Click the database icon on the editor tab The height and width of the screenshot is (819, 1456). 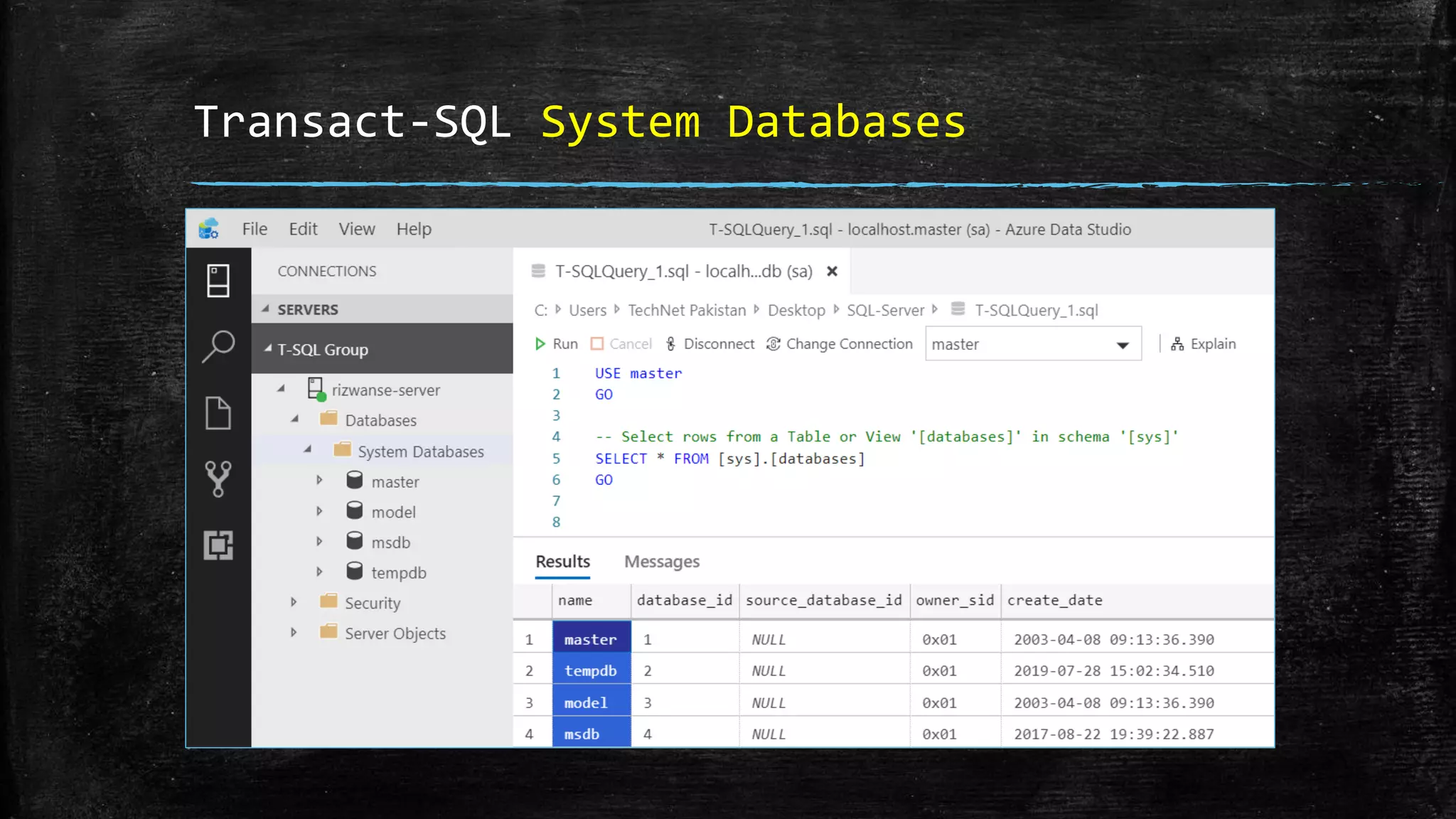pyautogui.click(x=538, y=271)
